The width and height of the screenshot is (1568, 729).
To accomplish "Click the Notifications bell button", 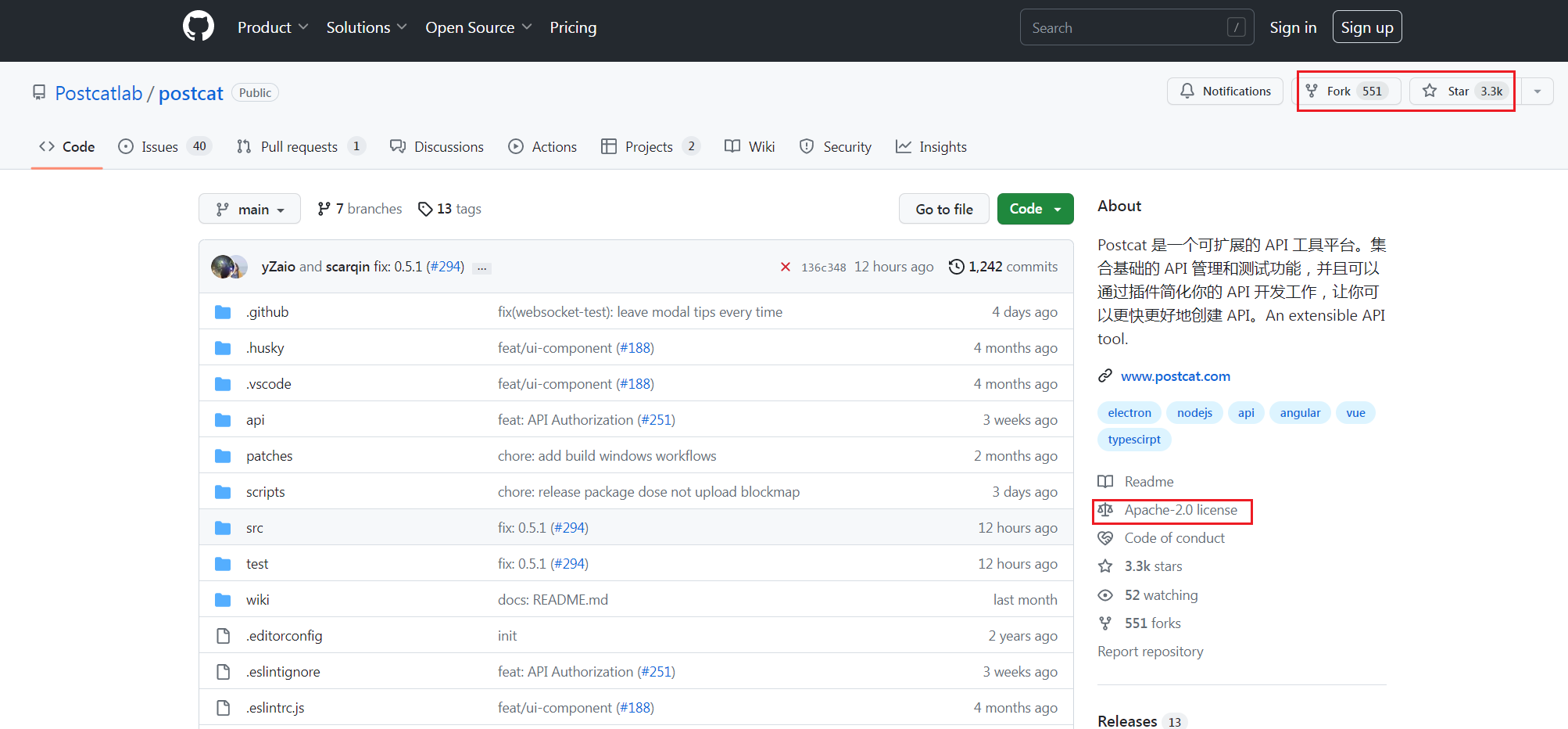I will coord(1225,92).
